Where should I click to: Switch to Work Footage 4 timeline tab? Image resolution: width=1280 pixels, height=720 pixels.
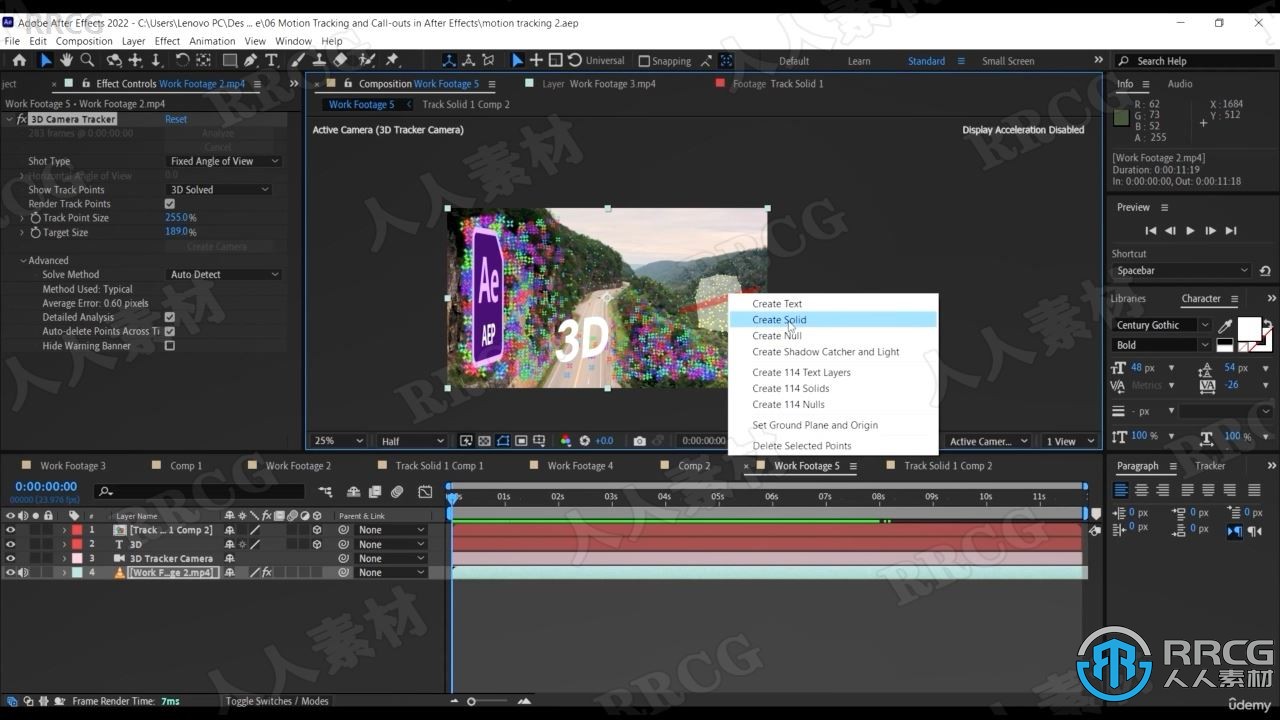click(580, 466)
